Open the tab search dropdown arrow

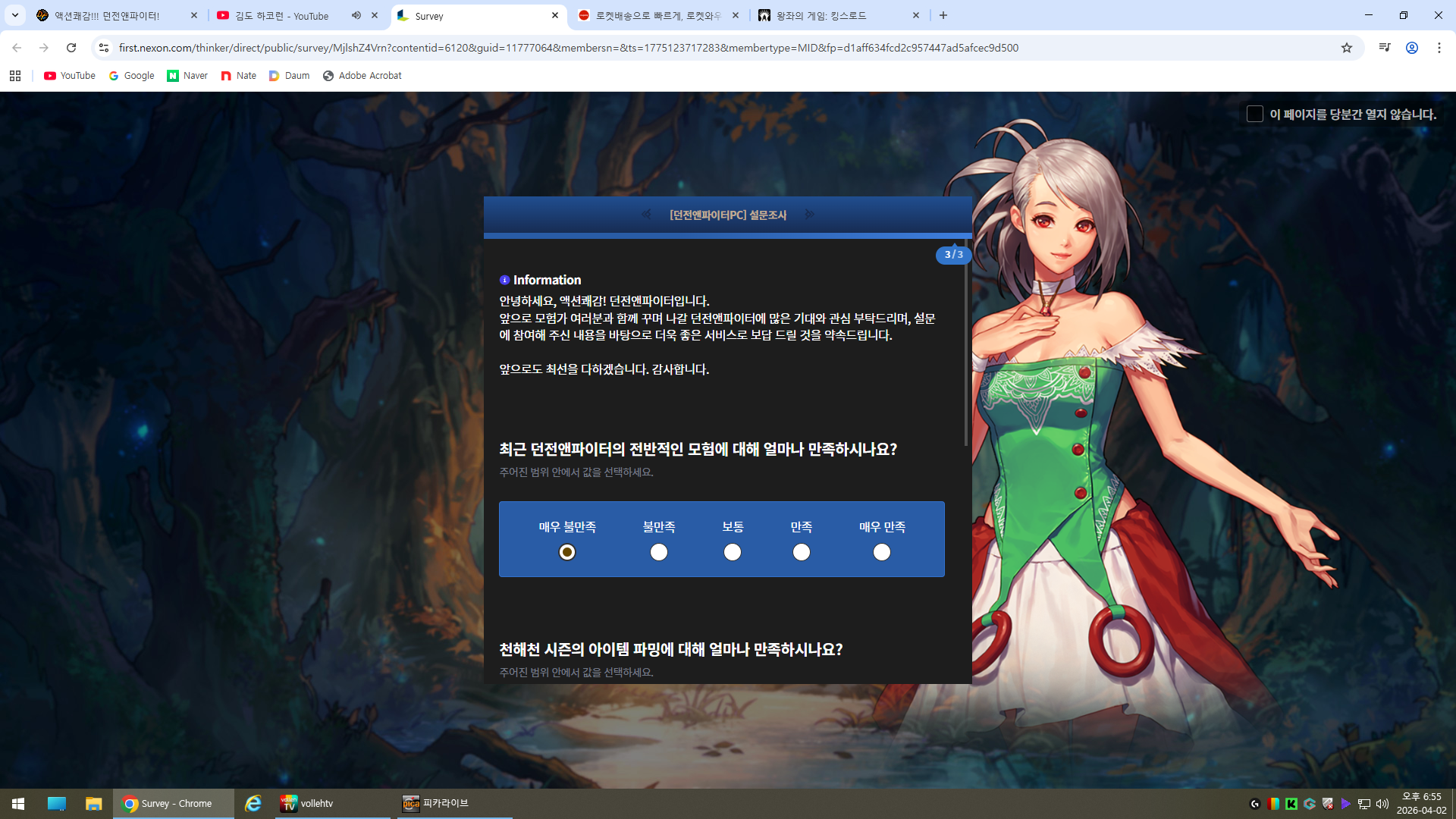(14, 15)
